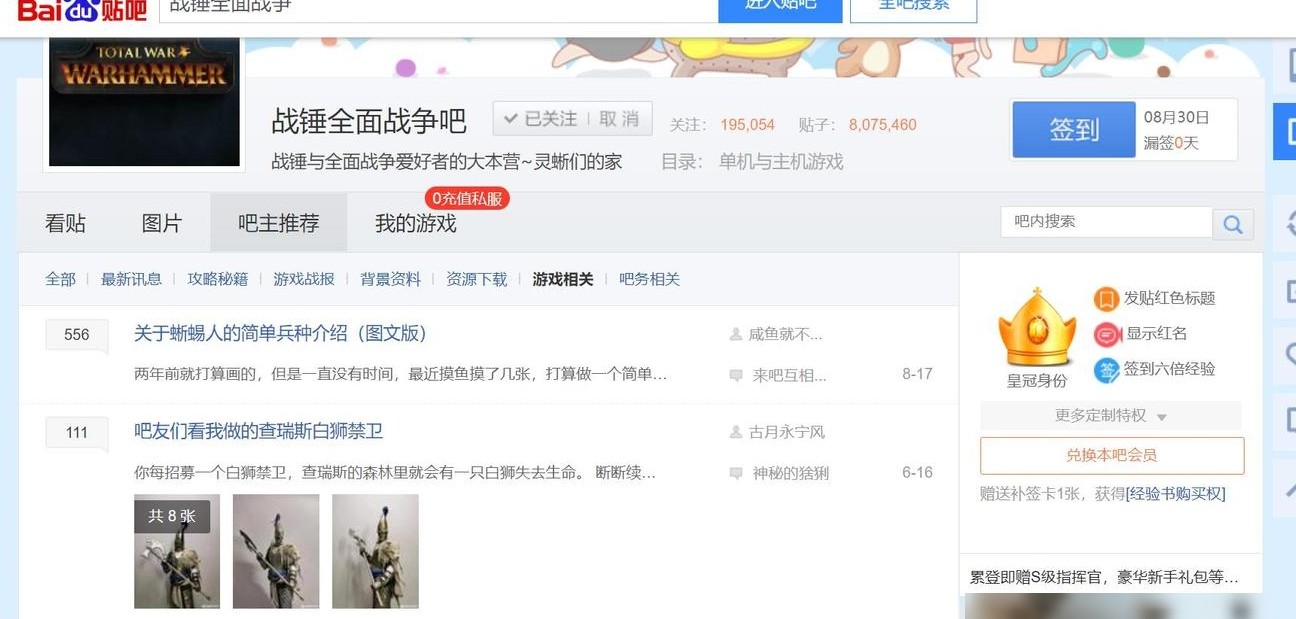
Task: Click the post count 8,075,460
Action: tap(883, 125)
